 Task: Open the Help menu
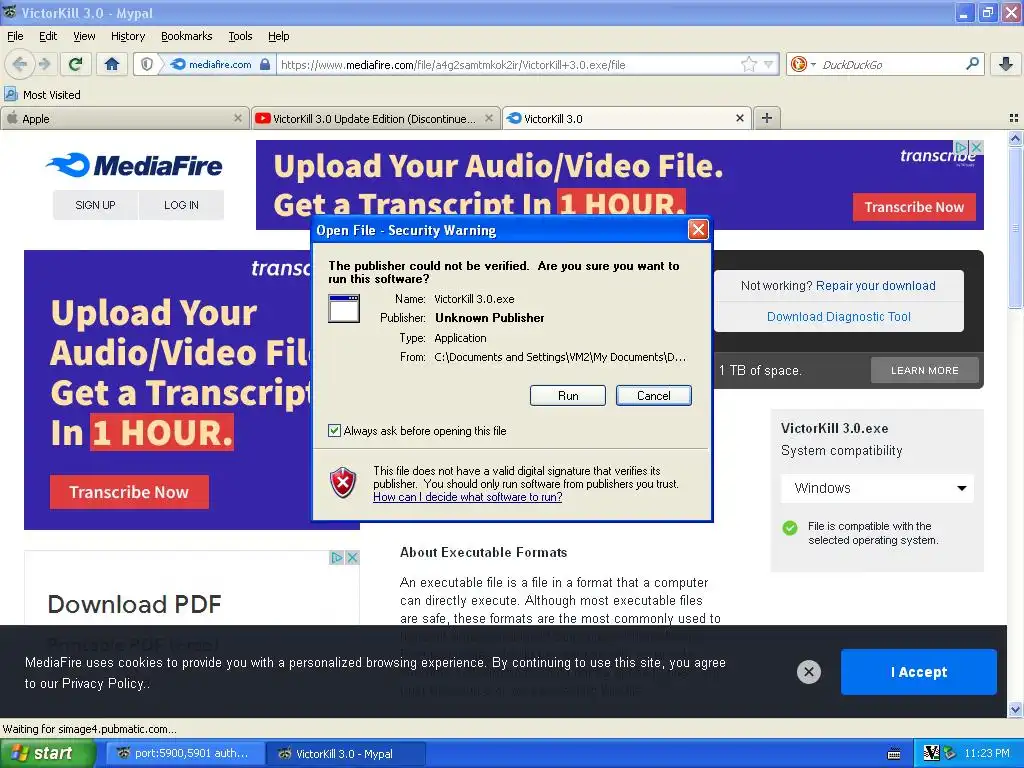click(278, 36)
